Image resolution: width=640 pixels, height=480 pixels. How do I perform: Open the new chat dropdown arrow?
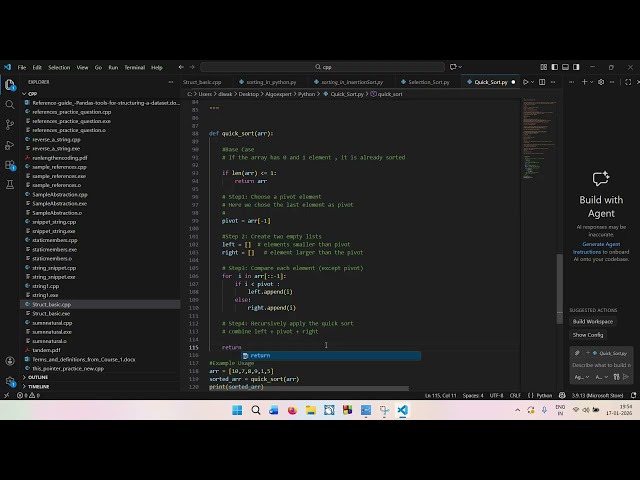(591, 82)
